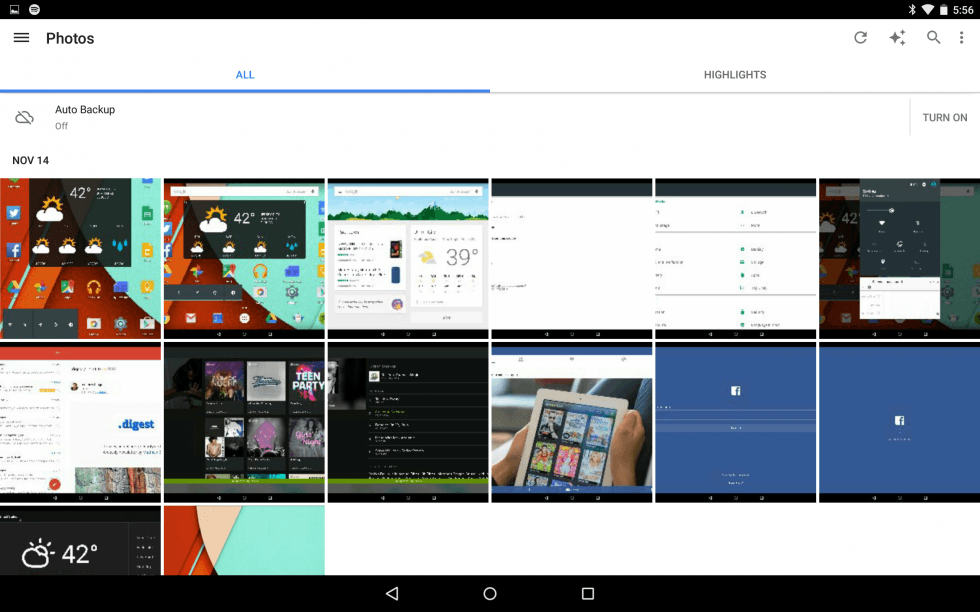Open Auto Awesome sparkle icon
Screen dimensions: 980x612
pos(897,38)
